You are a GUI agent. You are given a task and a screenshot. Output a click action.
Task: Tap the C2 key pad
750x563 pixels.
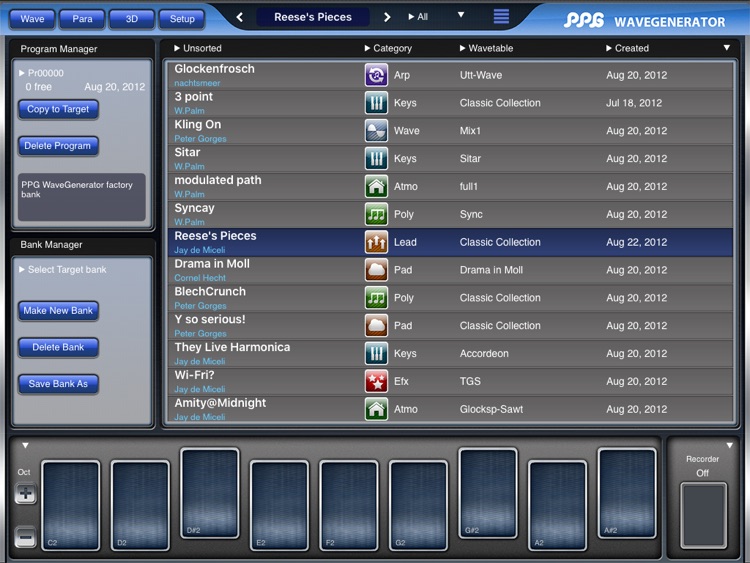click(x=71, y=506)
